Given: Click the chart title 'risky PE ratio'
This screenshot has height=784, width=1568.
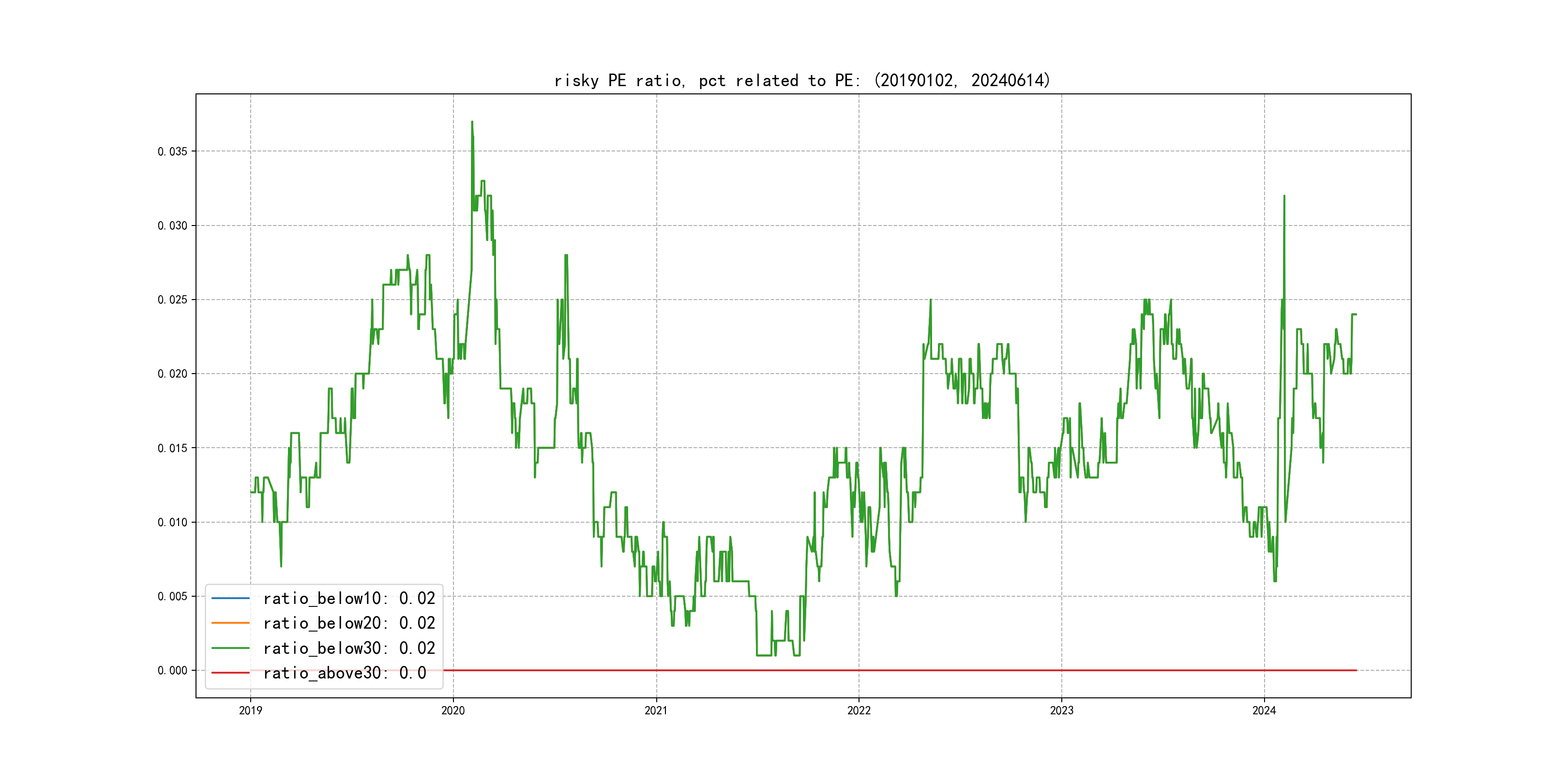Looking at the screenshot, I should click(x=801, y=80).
